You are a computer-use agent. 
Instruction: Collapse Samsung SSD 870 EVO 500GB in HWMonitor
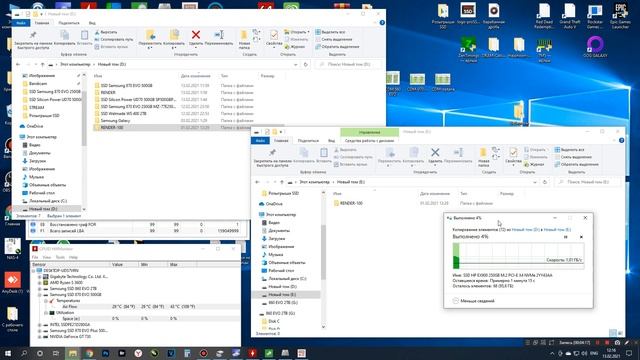tap(40, 294)
